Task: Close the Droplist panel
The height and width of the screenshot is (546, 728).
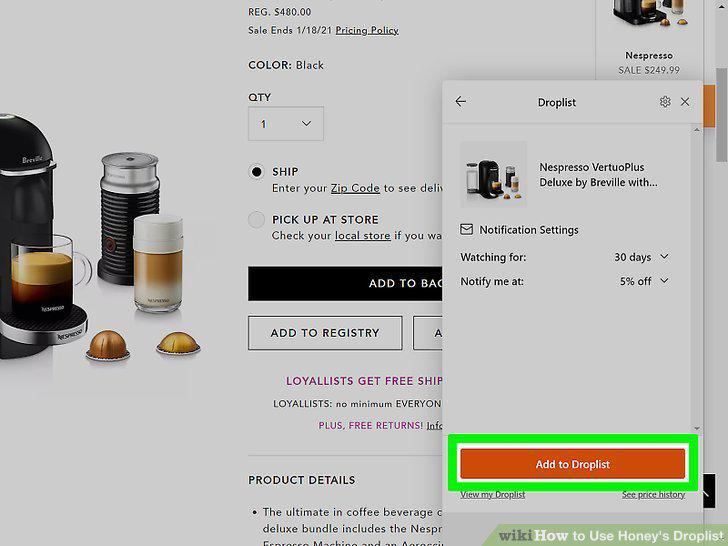Action: pos(685,102)
